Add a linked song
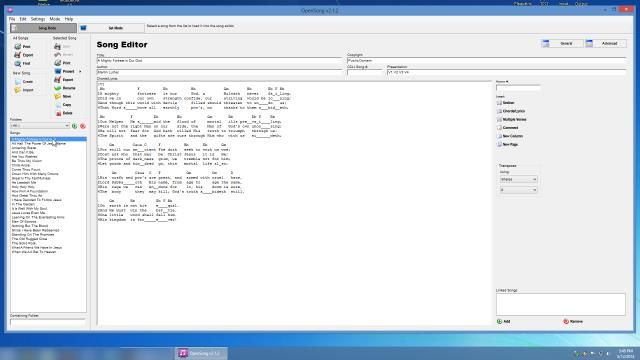640x360 pixels. 504,322
